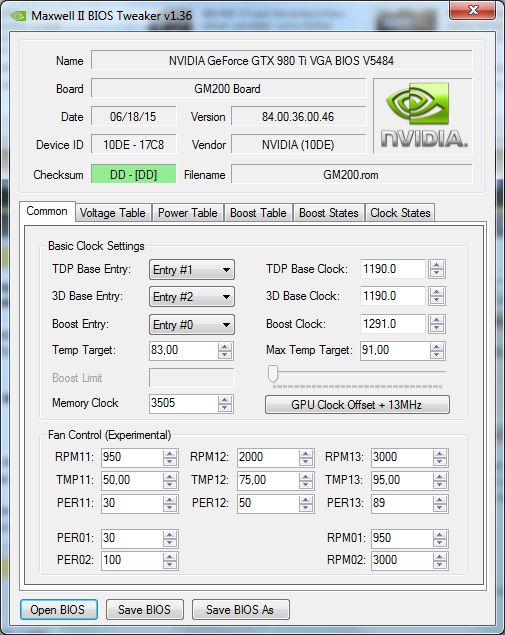Image resolution: width=505 pixels, height=635 pixels.
Task: Click the TMP13 stepper arrows
Action: [440, 481]
